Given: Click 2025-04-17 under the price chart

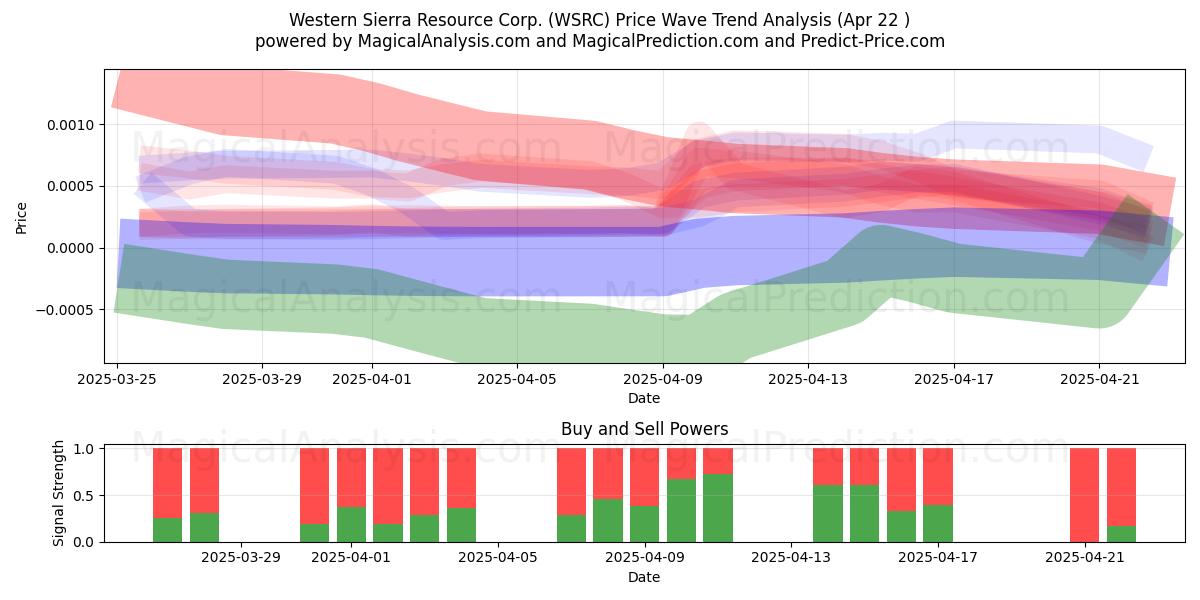Looking at the screenshot, I should point(954,380).
